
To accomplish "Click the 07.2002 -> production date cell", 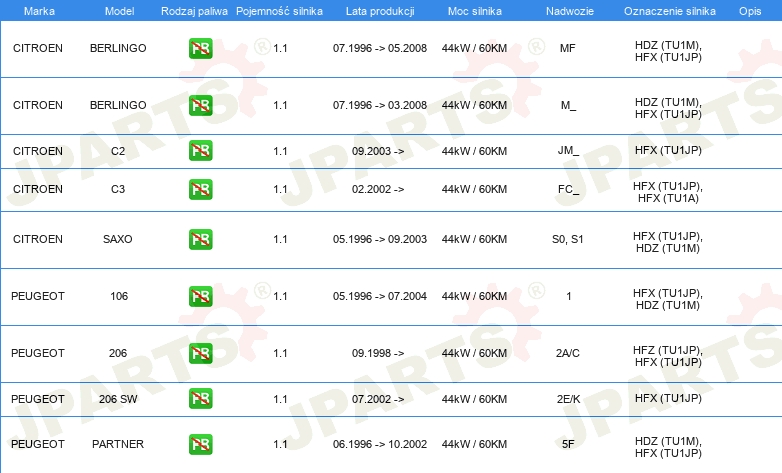I will coord(378,399).
